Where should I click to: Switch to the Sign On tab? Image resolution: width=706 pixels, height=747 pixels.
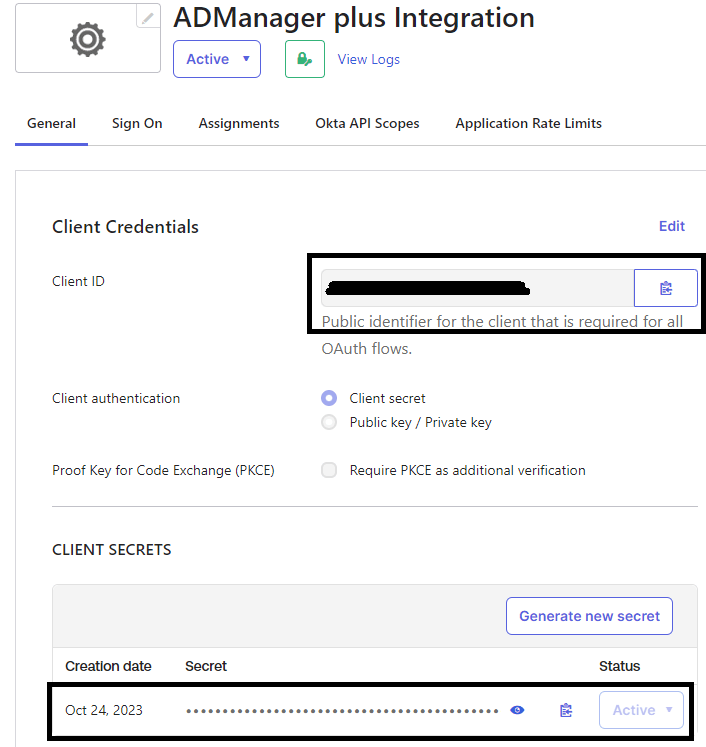click(137, 123)
